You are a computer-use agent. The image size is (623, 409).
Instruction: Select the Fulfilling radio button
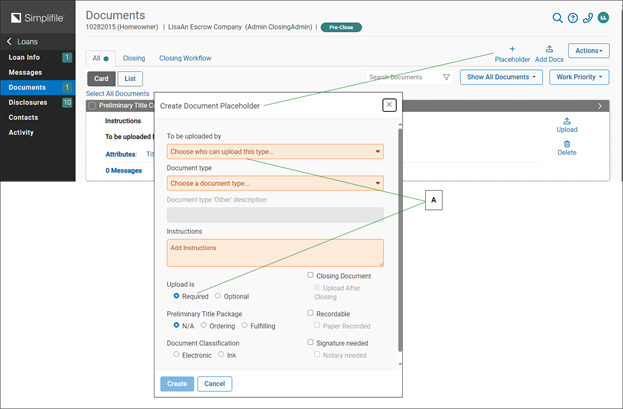coord(244,325)
